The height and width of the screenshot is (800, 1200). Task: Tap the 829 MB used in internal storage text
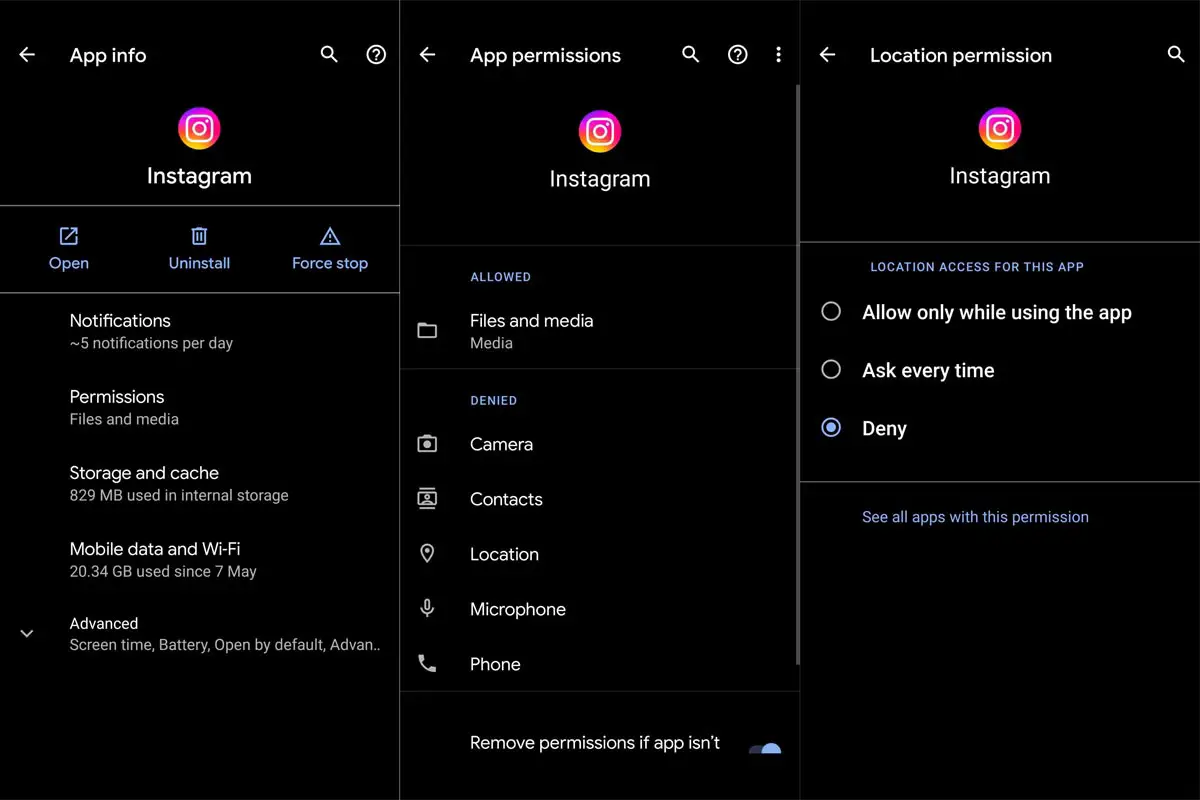(x=179, y=495)
